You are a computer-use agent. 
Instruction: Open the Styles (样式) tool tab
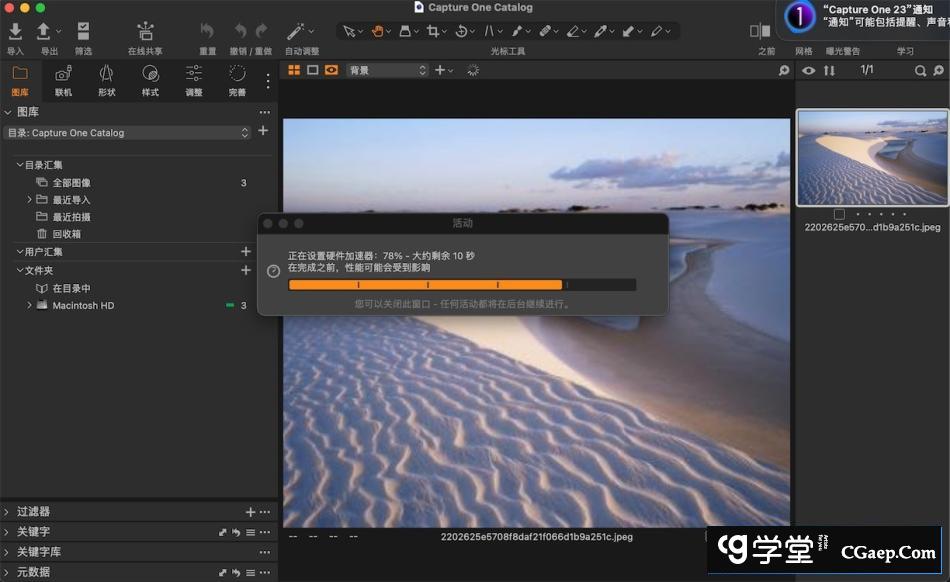point(150,73)
